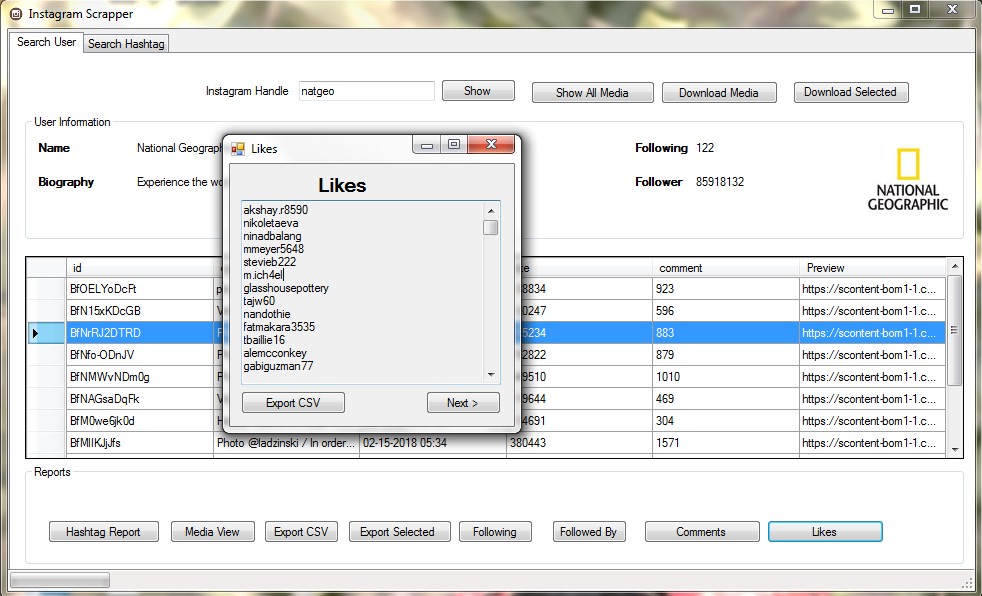Click the Instagram Handle input field
The image size is (982, 596).
[x=366, y=91]
